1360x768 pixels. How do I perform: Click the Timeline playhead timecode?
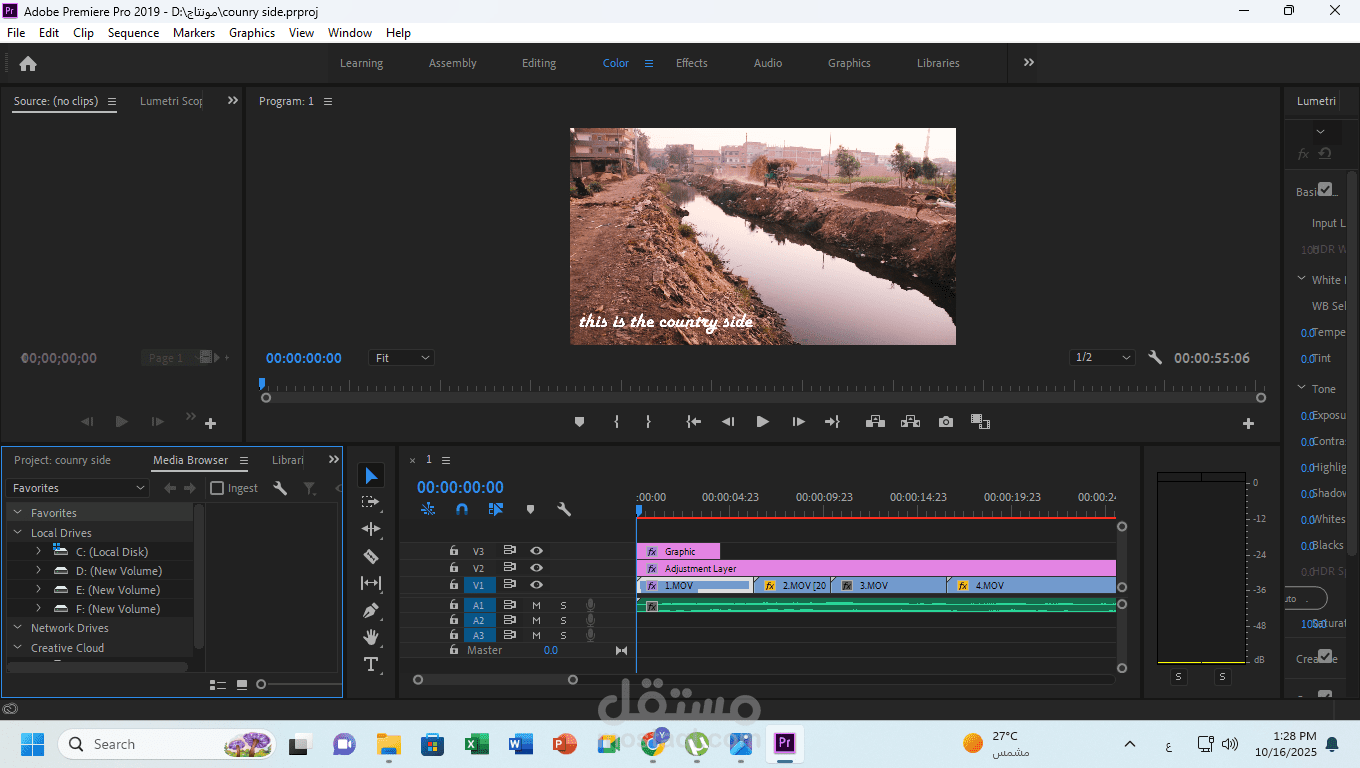460,487
